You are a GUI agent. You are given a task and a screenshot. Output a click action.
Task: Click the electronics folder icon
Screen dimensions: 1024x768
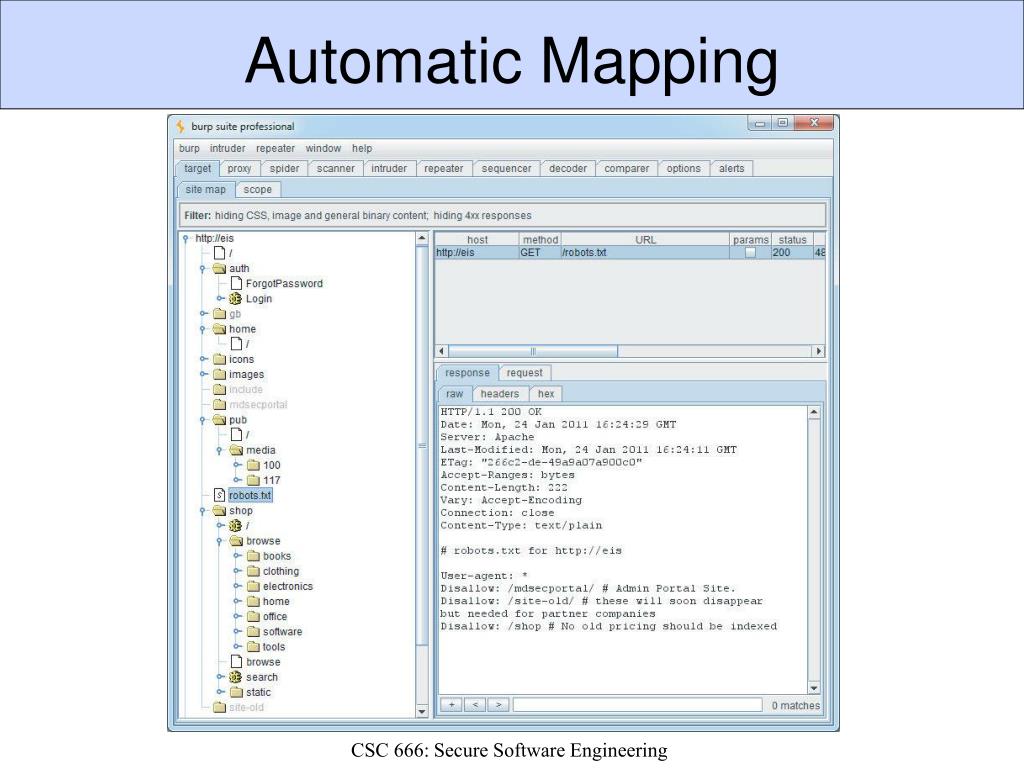[253, 586]
